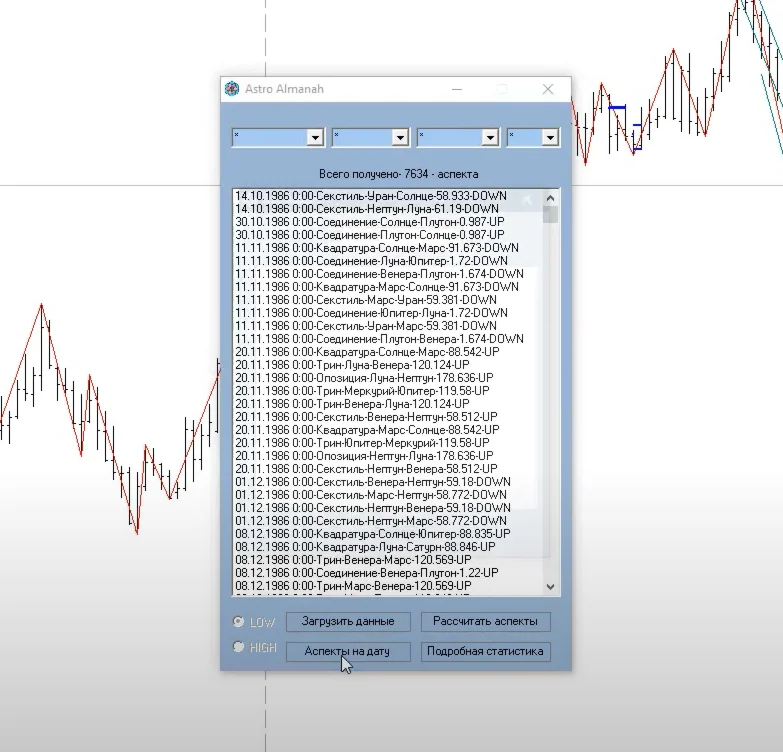Select row 20.11.1986 Трин-Меркурий-Юпитер-119.58-UP

tap(388, 390)
